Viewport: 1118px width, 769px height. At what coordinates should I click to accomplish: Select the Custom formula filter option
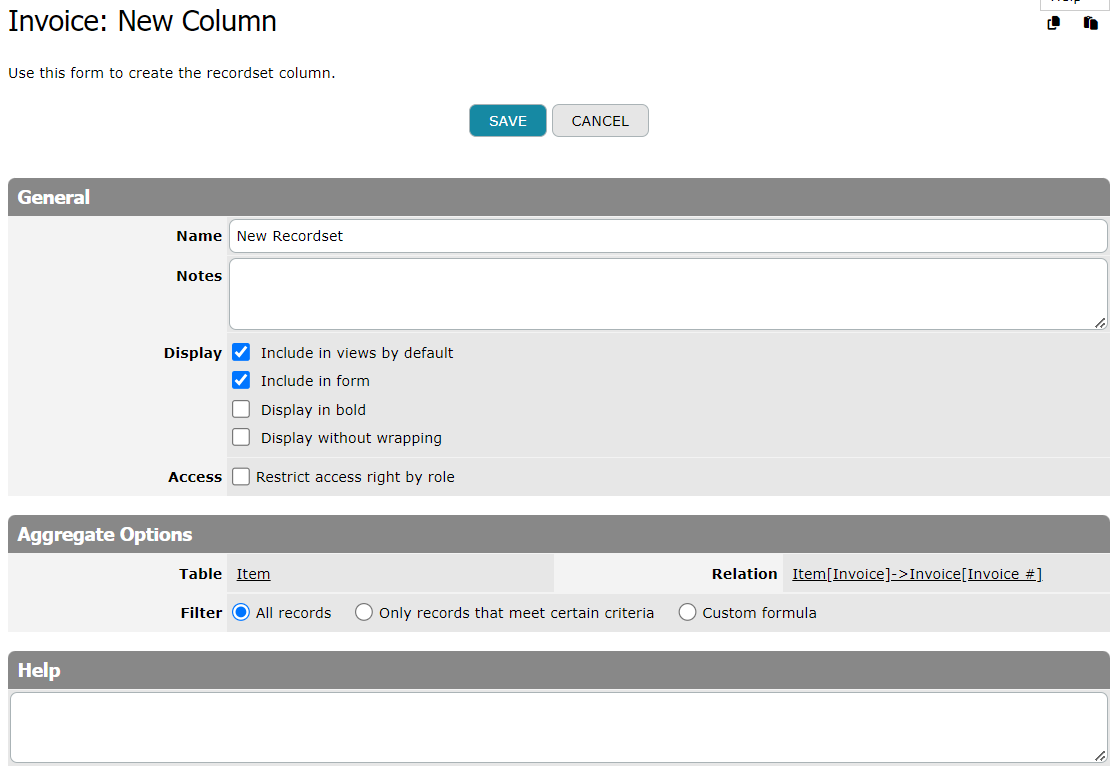[687, 612]
